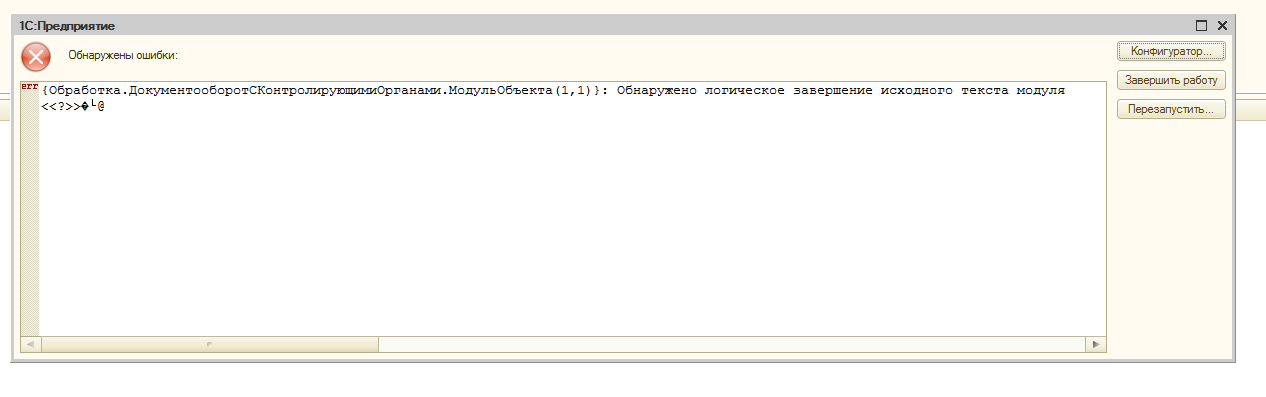Select the error line starting with {Обработка.
Screen dimensions: 1266x397
tap(553, 91)
